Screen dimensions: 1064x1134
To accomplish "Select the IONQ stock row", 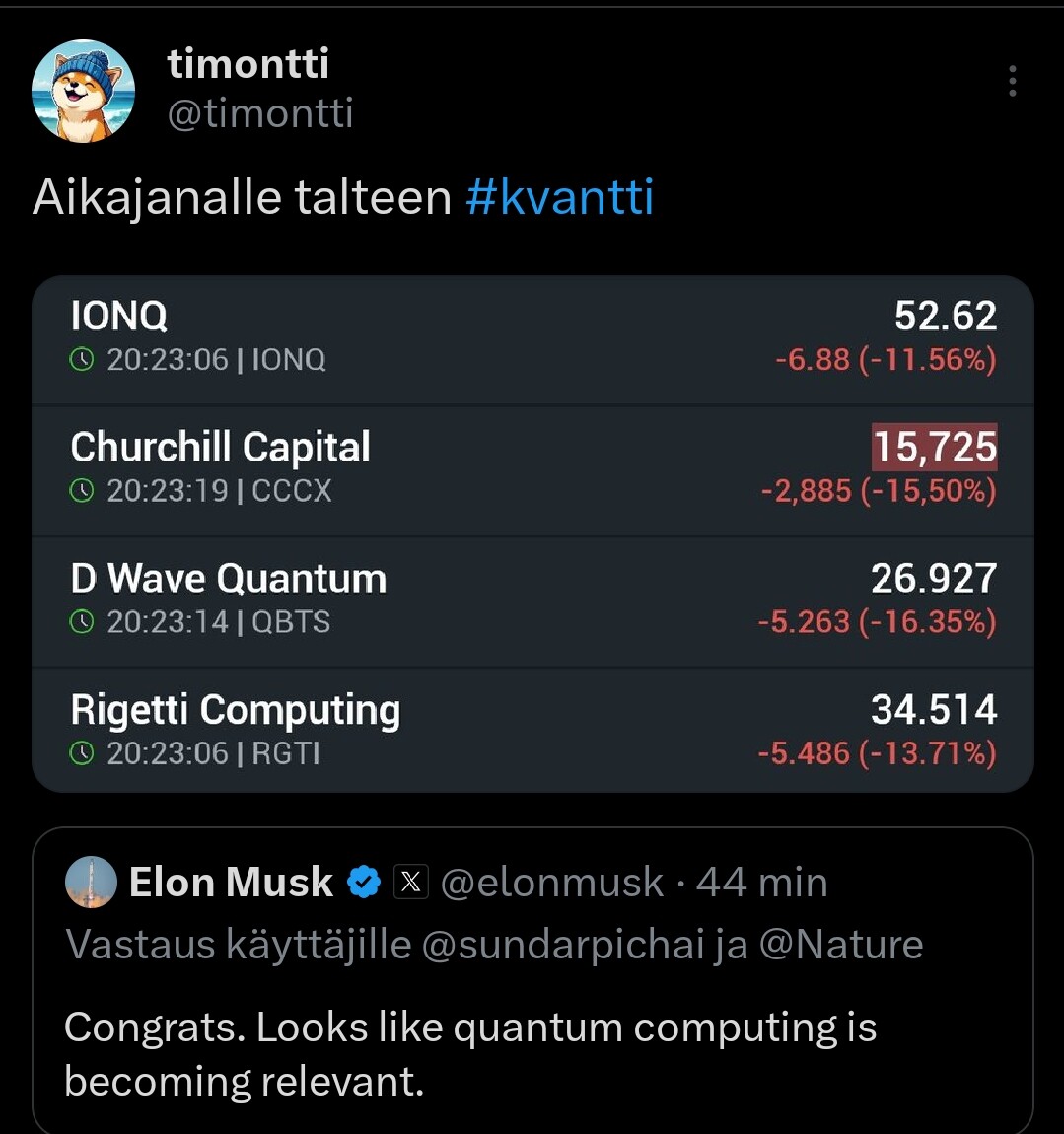I will (532, 337).
